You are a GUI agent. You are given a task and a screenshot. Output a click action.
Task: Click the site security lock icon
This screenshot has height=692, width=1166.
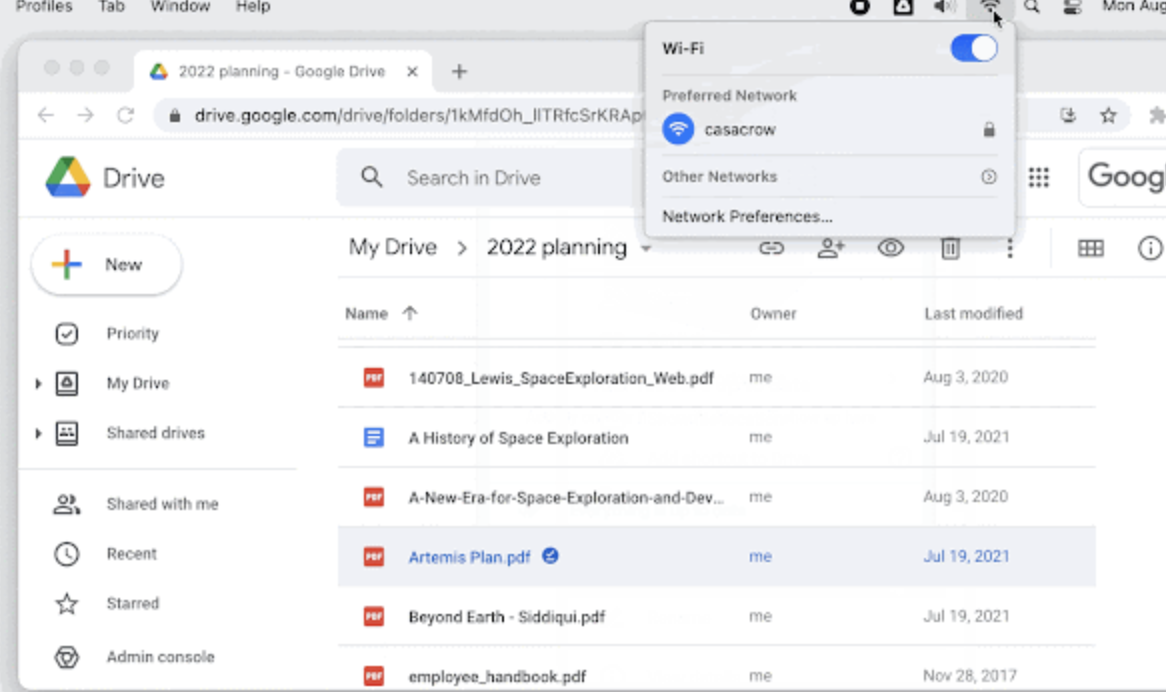175,115
